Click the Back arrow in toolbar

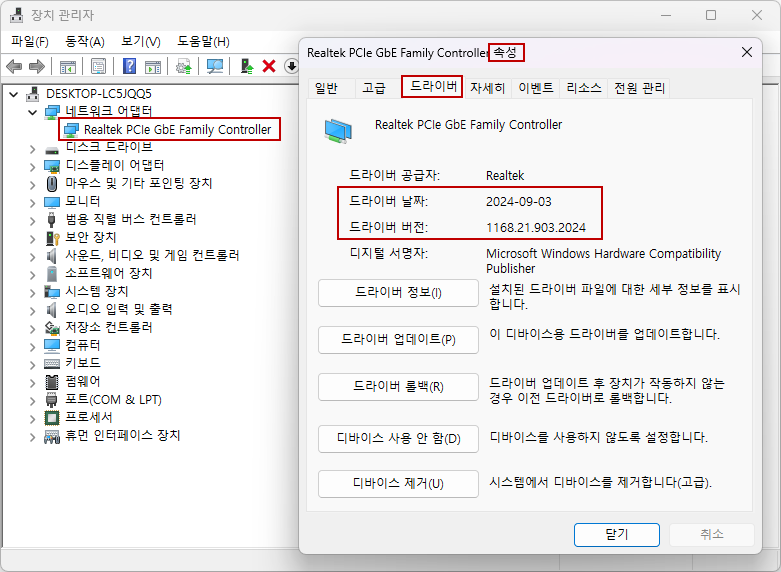click(x=14, y=66)
